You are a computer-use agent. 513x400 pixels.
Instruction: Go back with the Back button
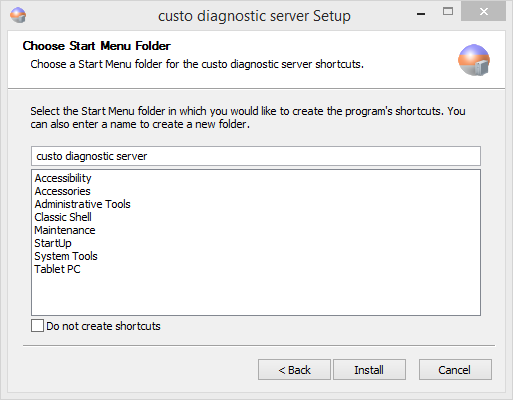pos(294,370)
